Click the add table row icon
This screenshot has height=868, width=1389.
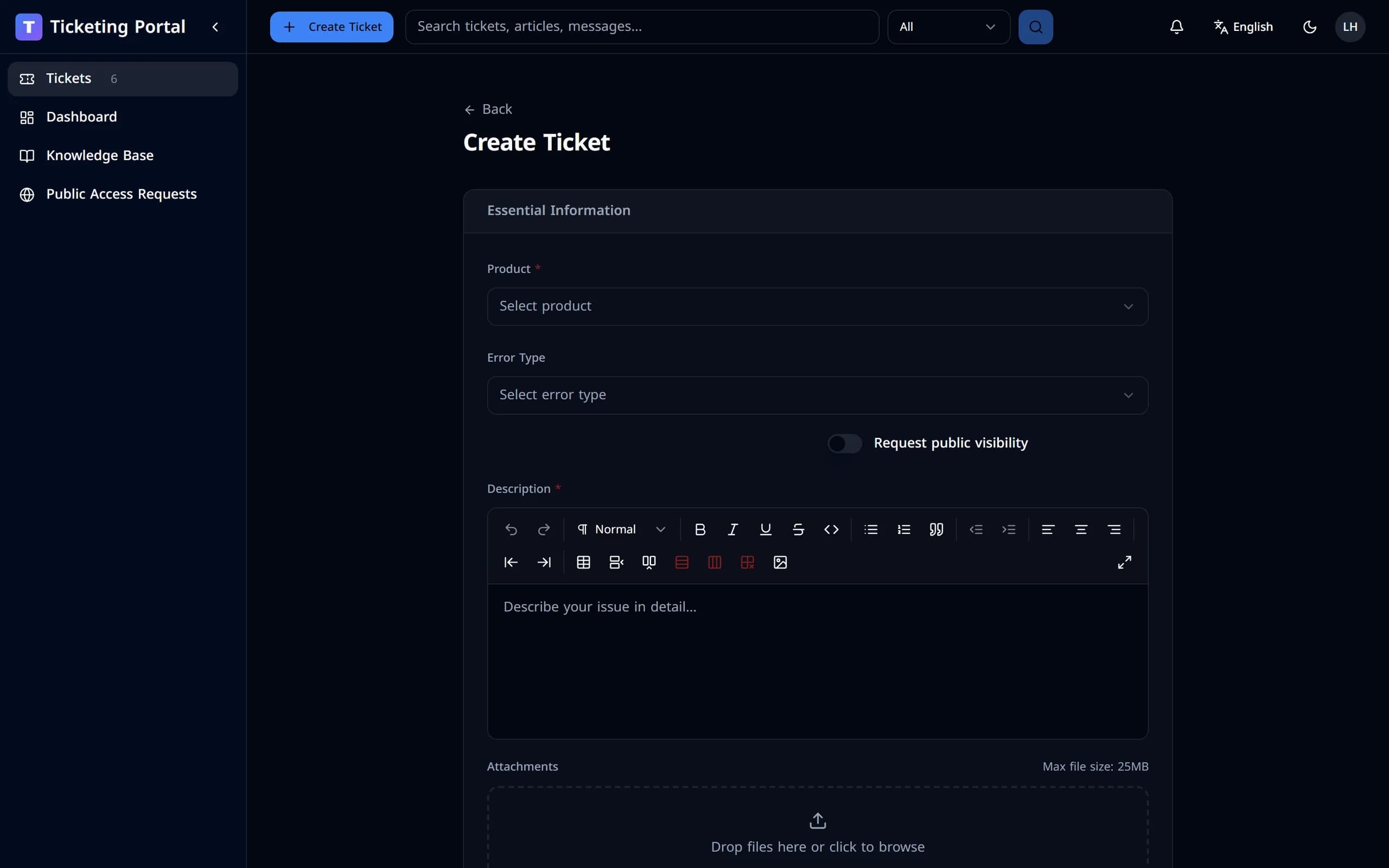click(616, 562)
